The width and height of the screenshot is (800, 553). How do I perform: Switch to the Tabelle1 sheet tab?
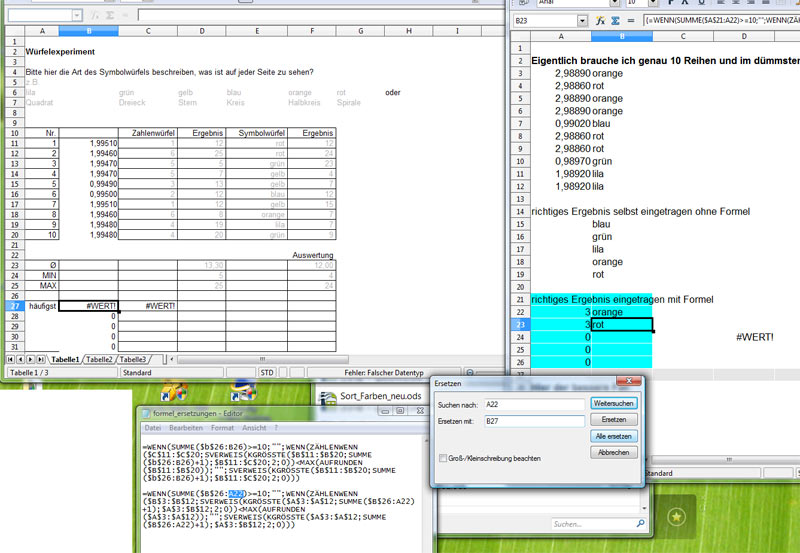pos(65,359)
